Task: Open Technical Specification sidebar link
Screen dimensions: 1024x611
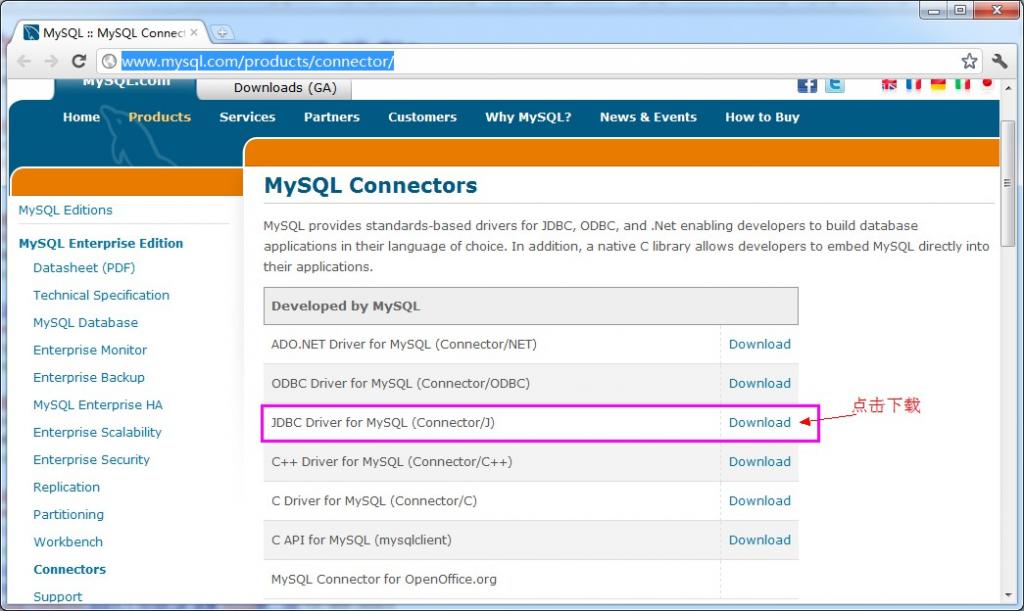Action: coord(101,295)
